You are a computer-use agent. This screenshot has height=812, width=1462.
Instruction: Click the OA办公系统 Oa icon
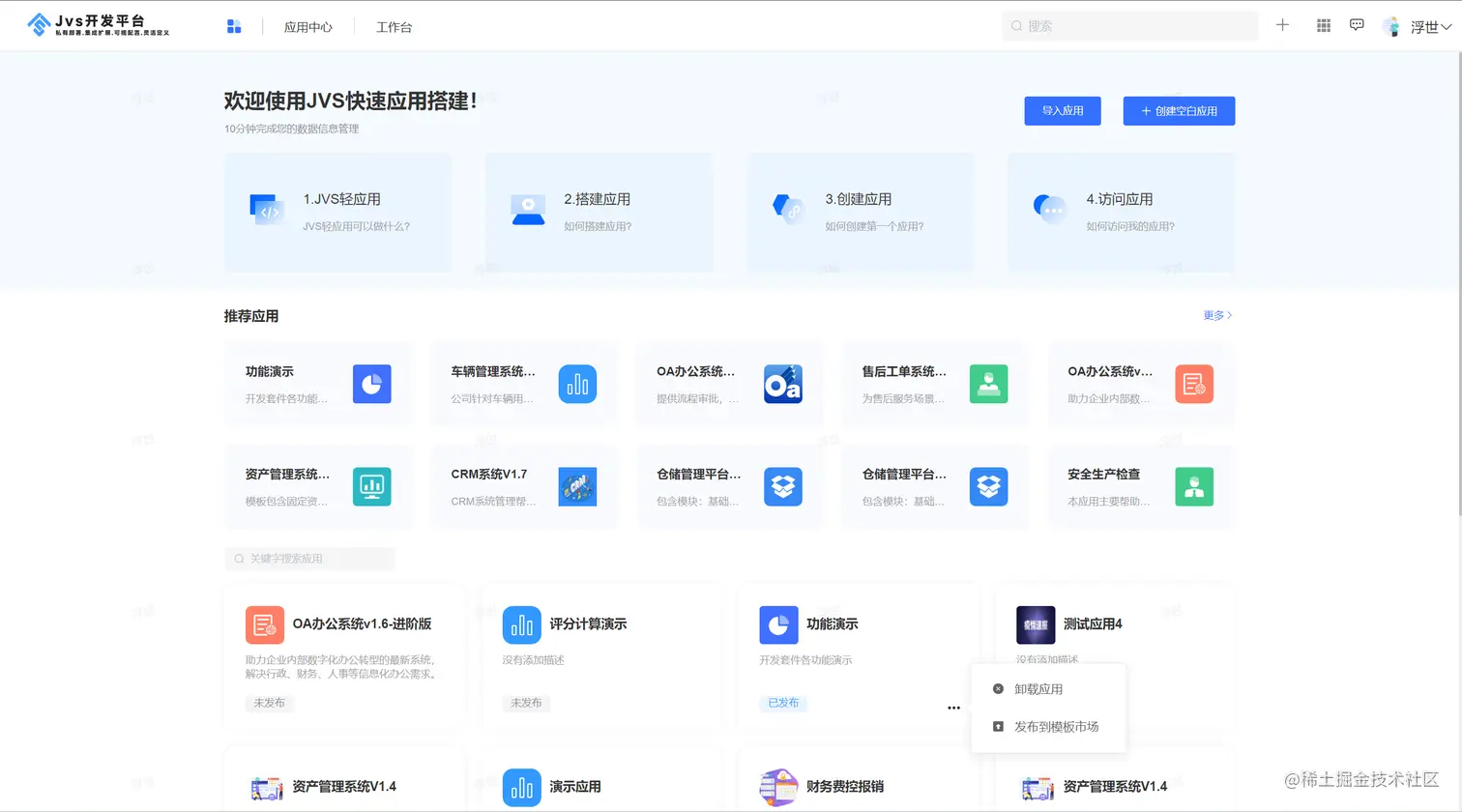783,384
